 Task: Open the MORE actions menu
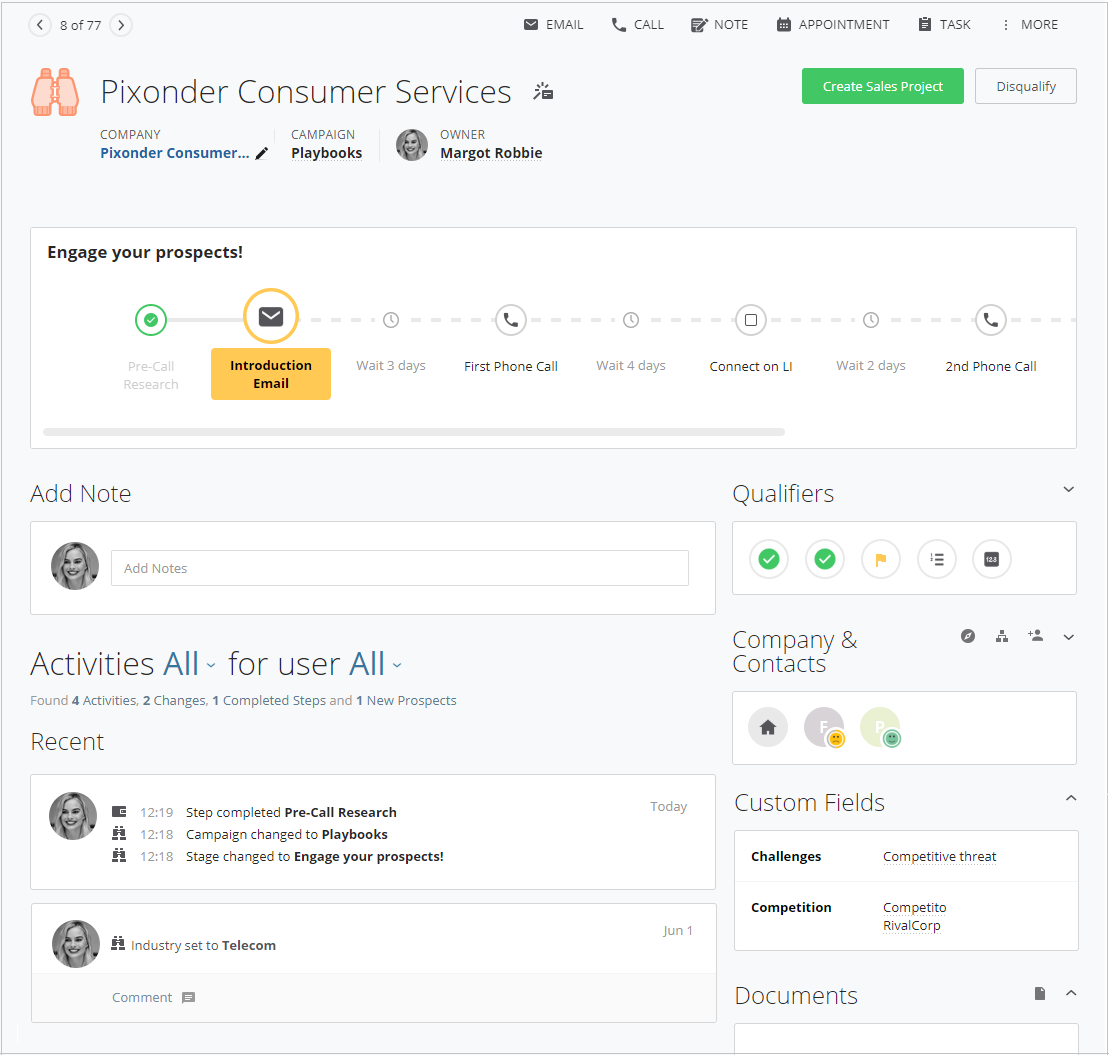(1029, 25)
